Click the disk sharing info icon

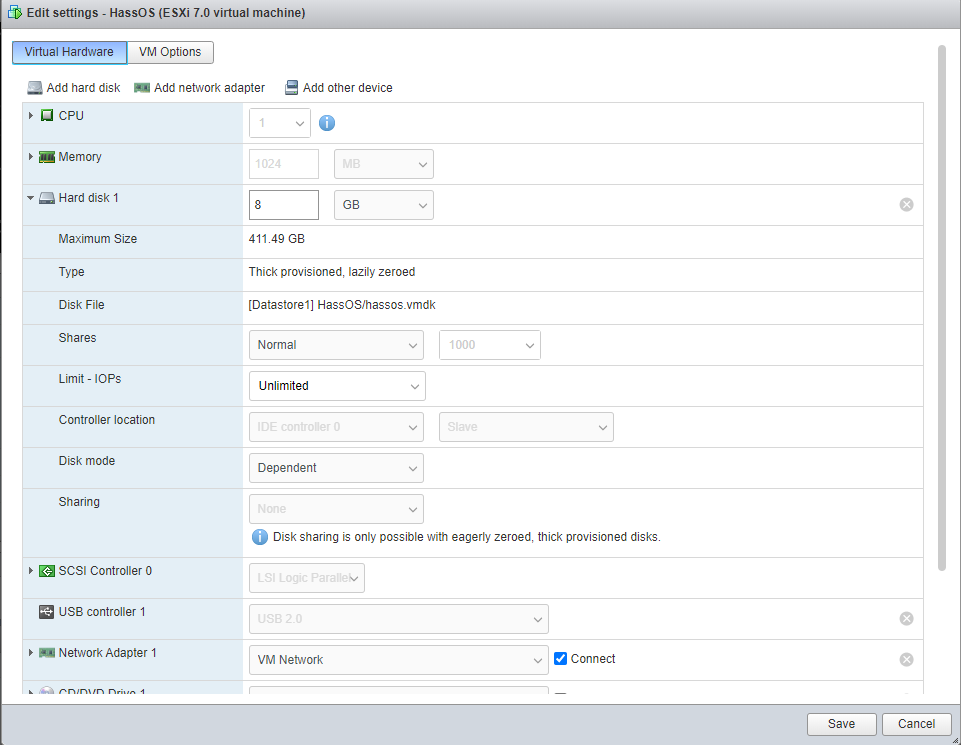[x=260, y=537]
